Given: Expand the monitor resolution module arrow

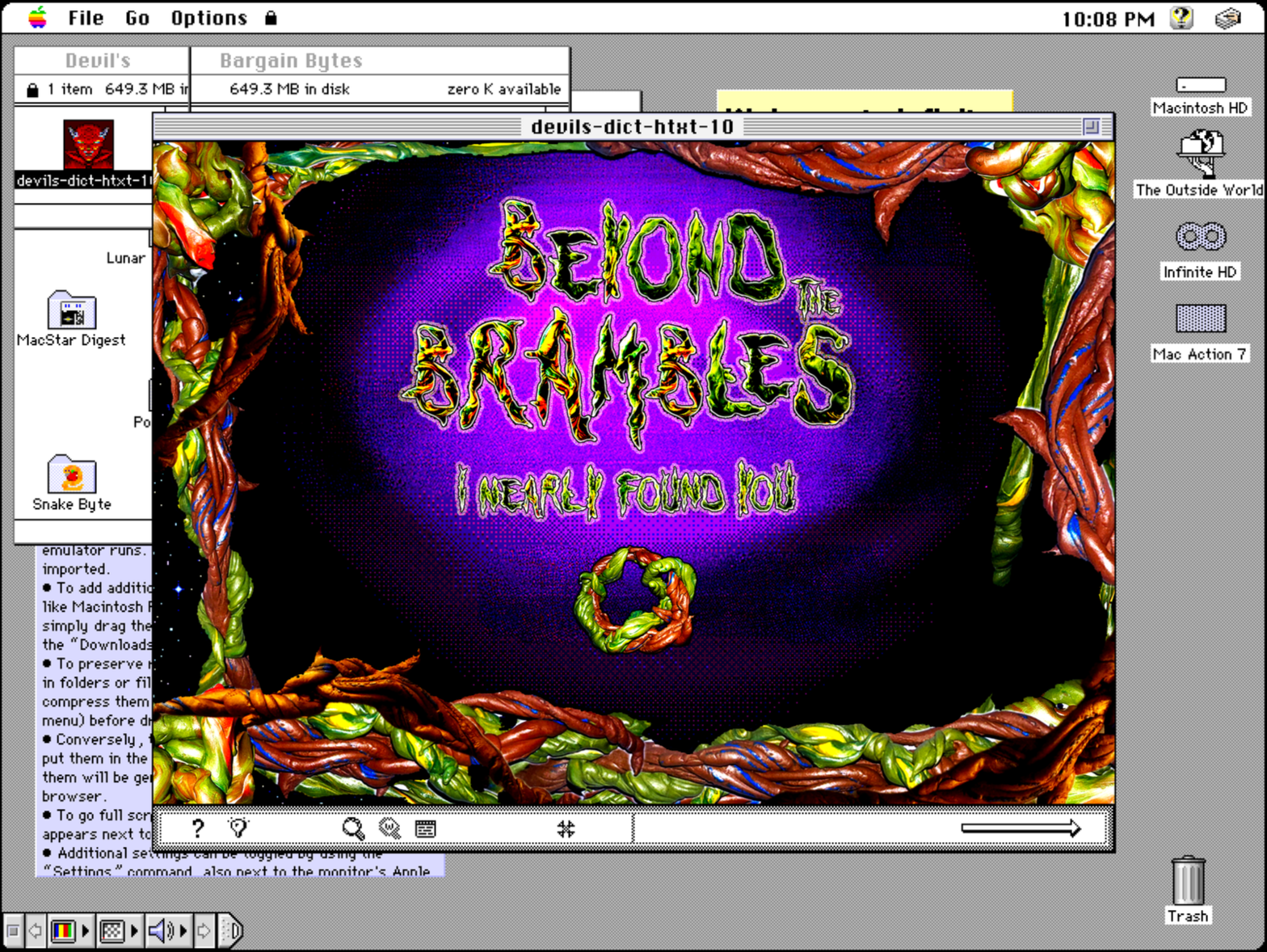Looking at the screenshot, I should (x=135, y=931).
